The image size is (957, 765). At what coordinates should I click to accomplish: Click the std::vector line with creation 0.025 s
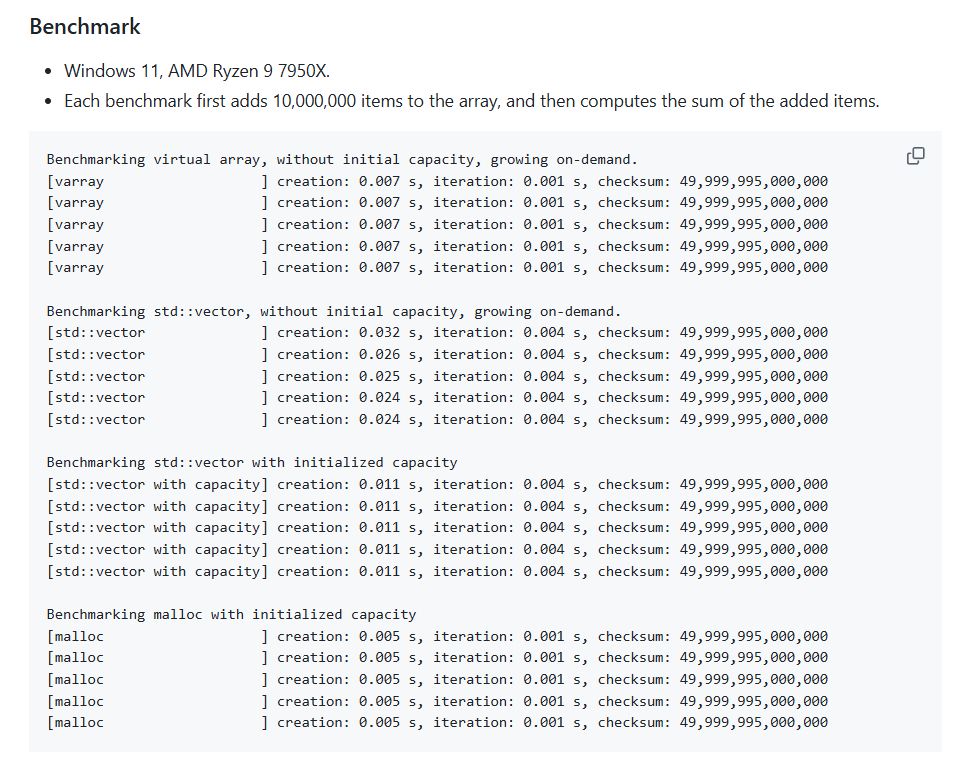437,376
